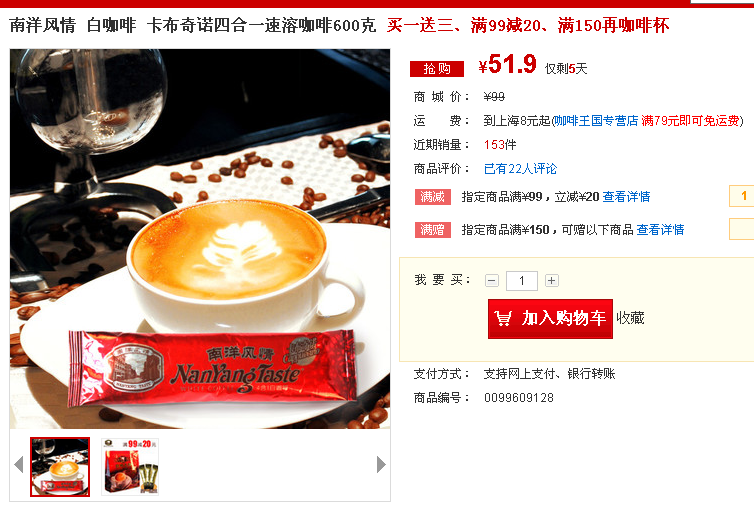Click the 满减 promotion tag
754x507 pixels.
point(433,197)
